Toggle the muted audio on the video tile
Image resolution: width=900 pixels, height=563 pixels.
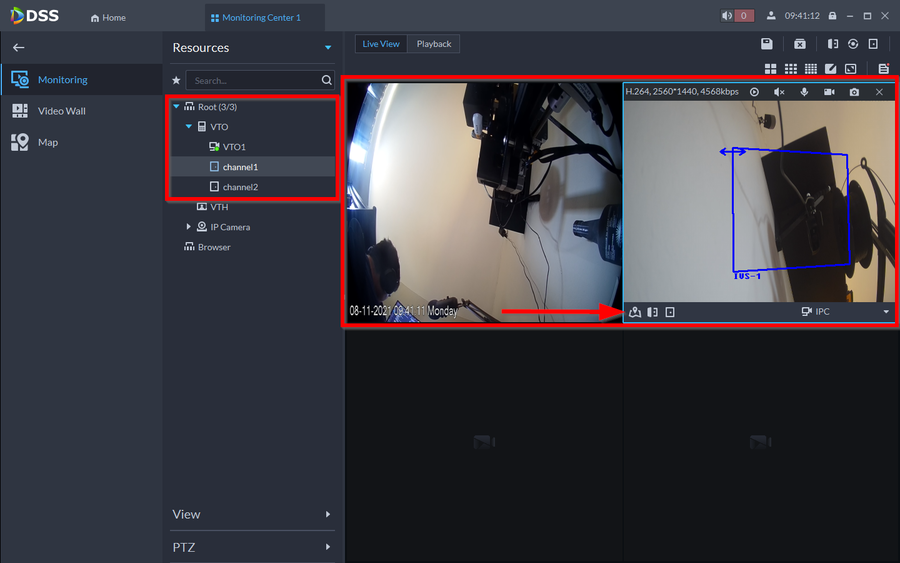[779, 92]
